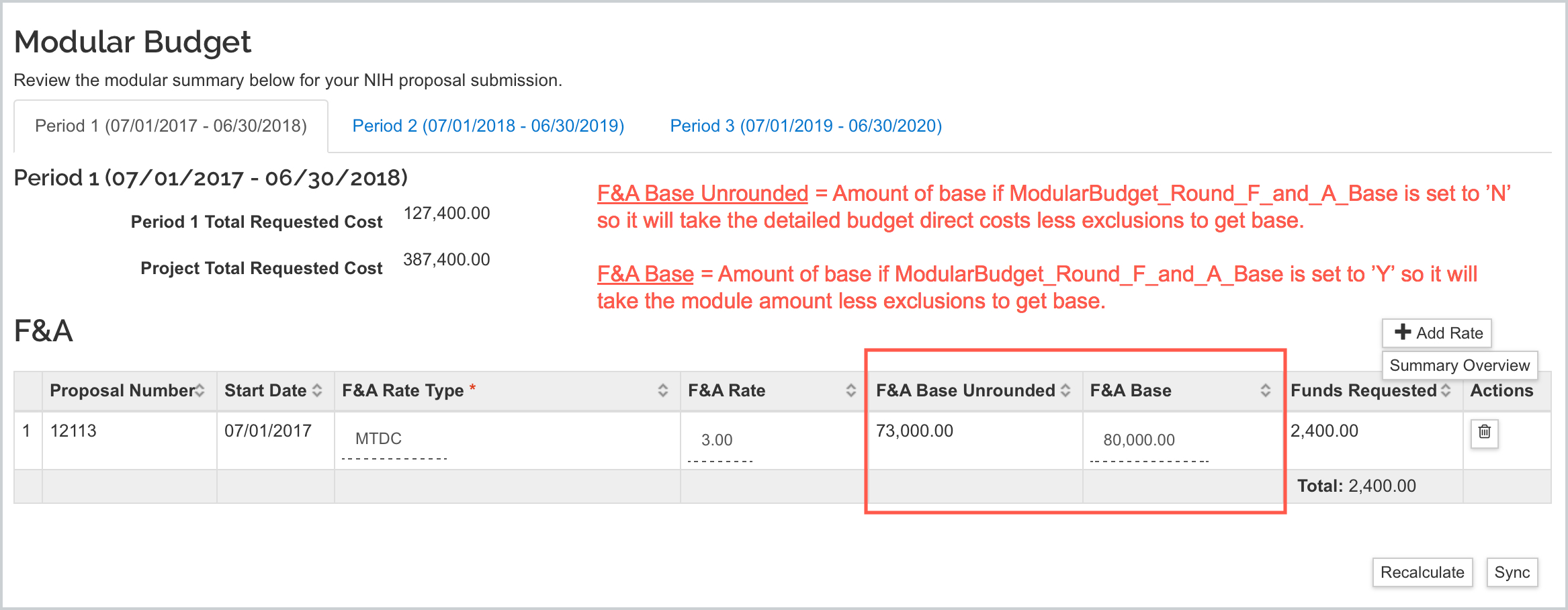Delete the rate row using the trash icon
The image size is (1568, 610).
(x=1484, y=433)
